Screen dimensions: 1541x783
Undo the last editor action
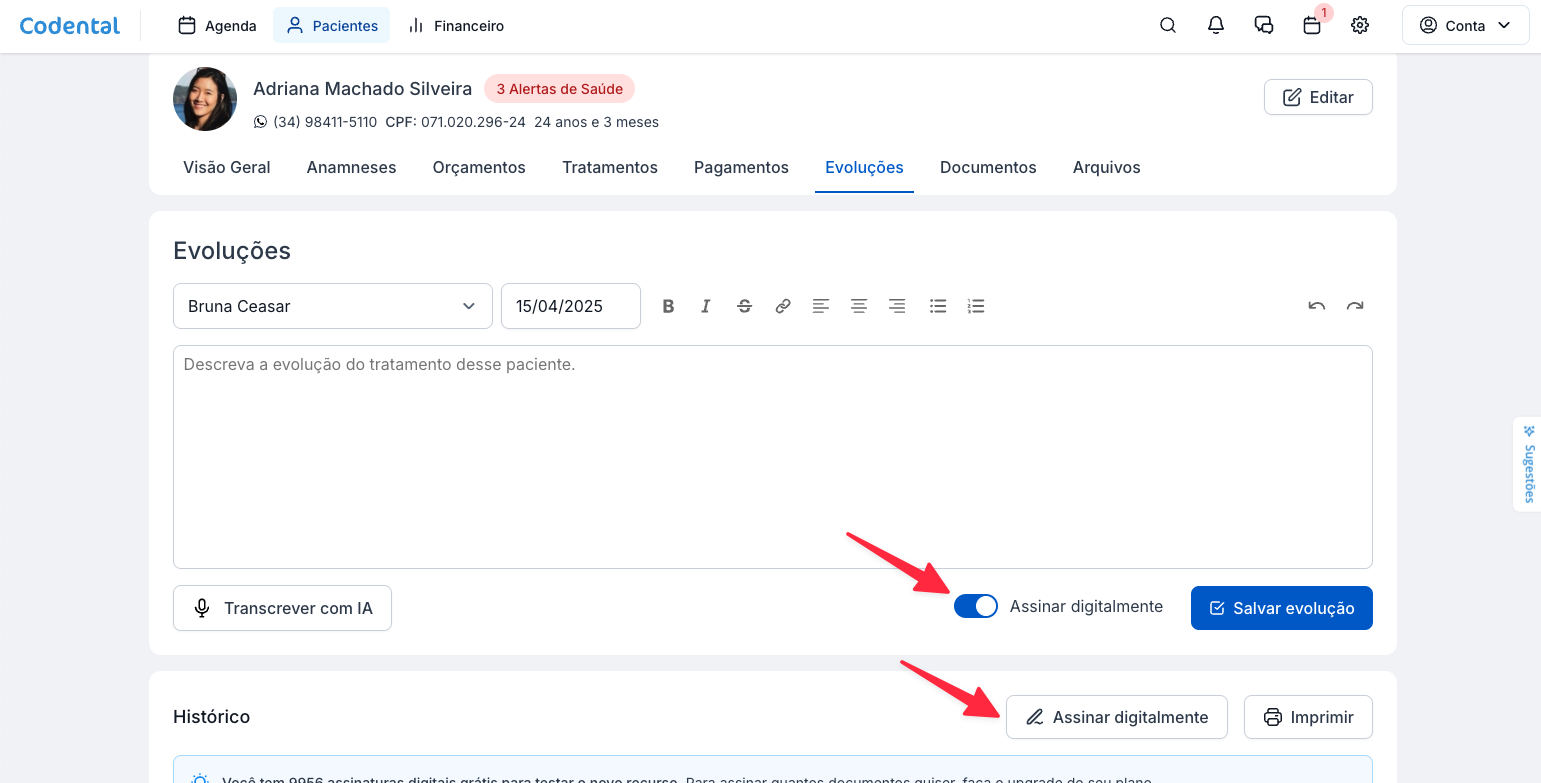pyautogui.click(x=1317, y=306)
